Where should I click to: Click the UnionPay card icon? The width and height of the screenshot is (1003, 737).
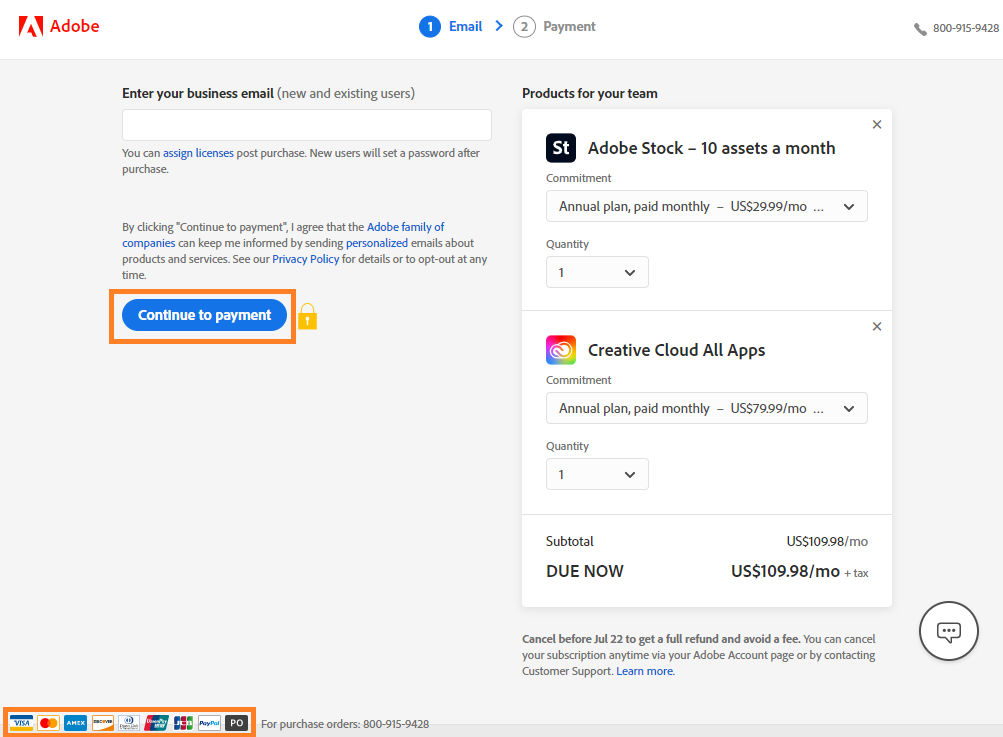[x=156, y=723]
